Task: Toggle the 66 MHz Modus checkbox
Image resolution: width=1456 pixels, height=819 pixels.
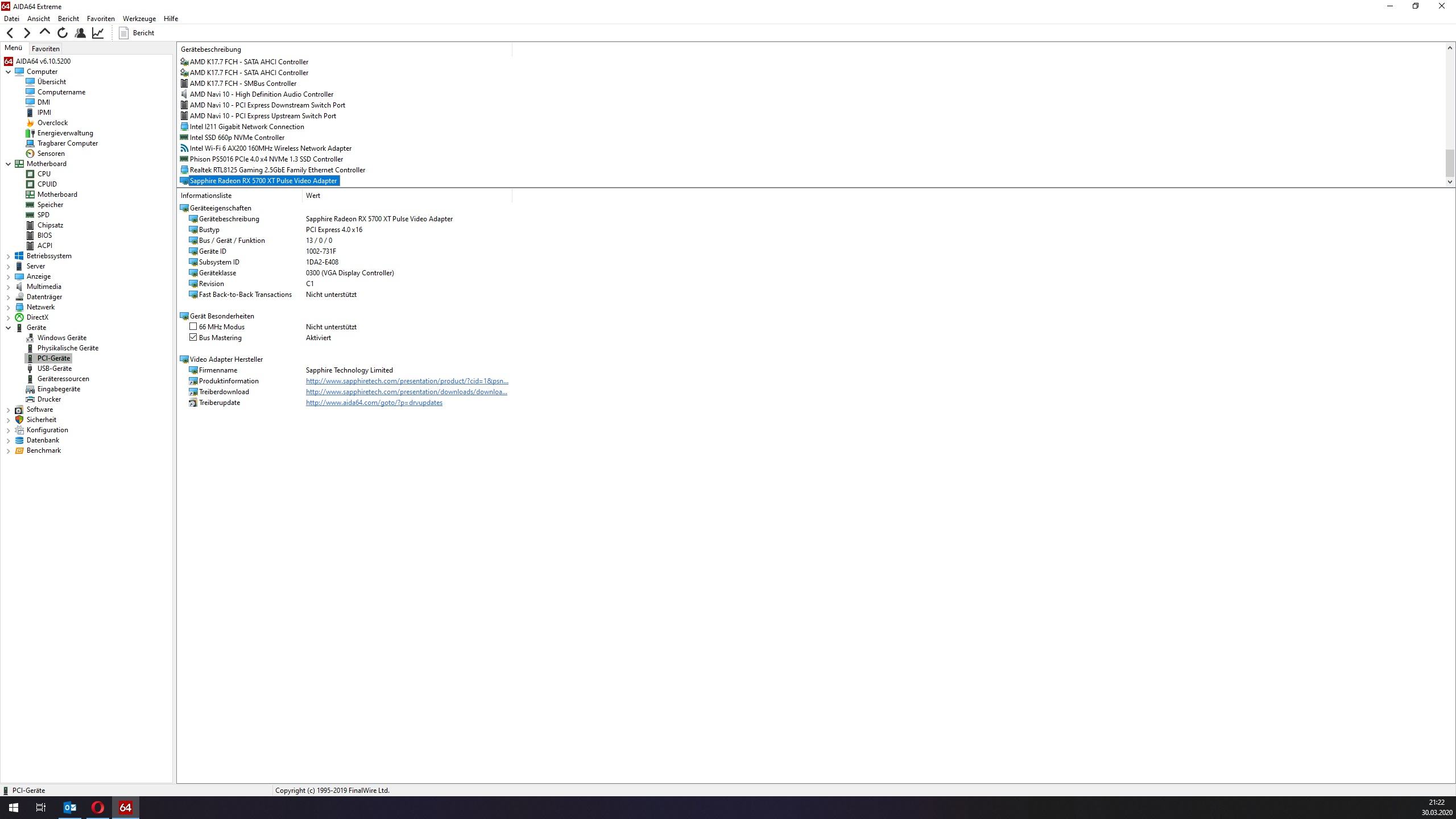Action: coord(193,326)
